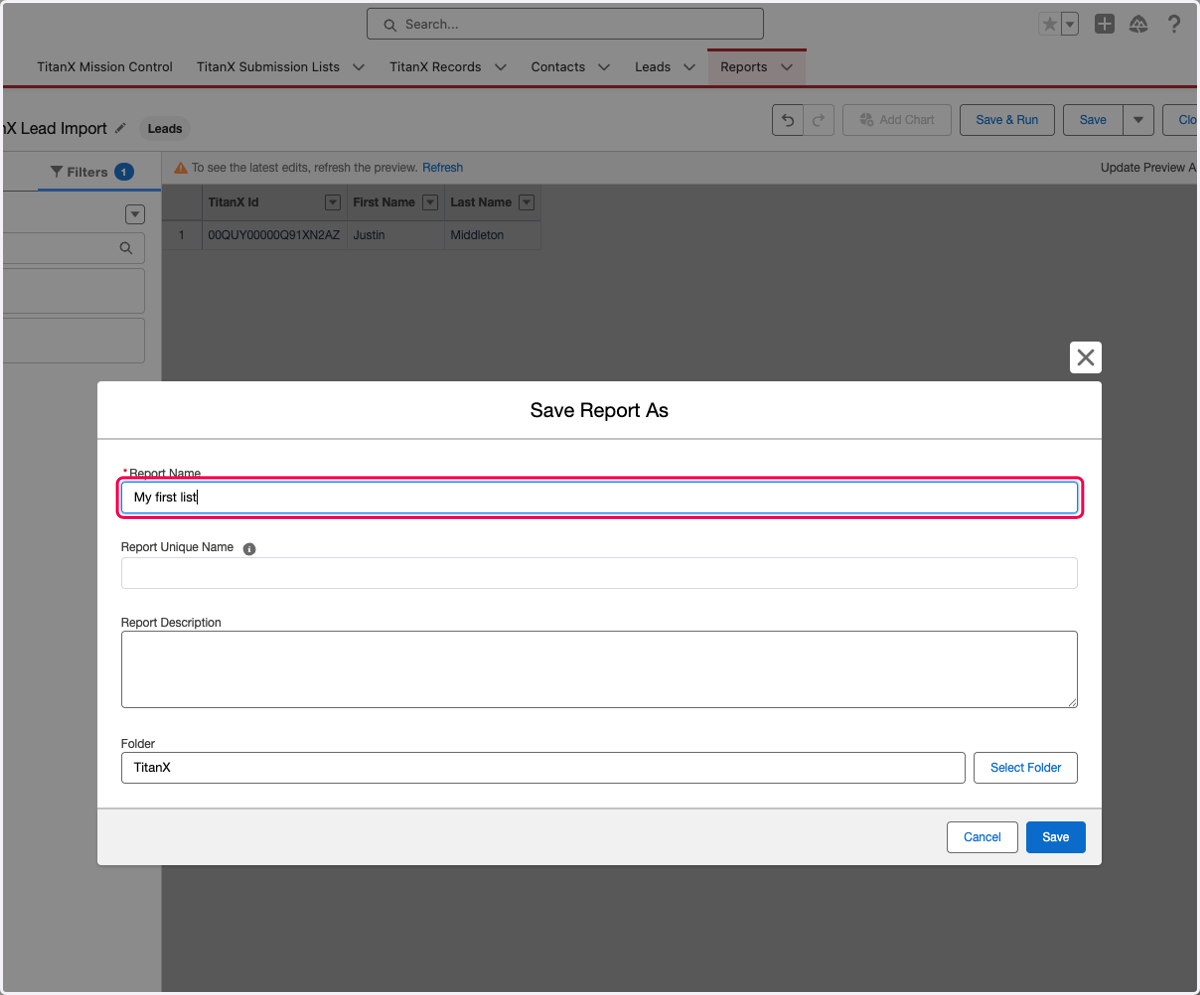This screenshot has width=1200, height=995.
Task: Expand TitanX Records tab menu
Action: coord(501,67)
